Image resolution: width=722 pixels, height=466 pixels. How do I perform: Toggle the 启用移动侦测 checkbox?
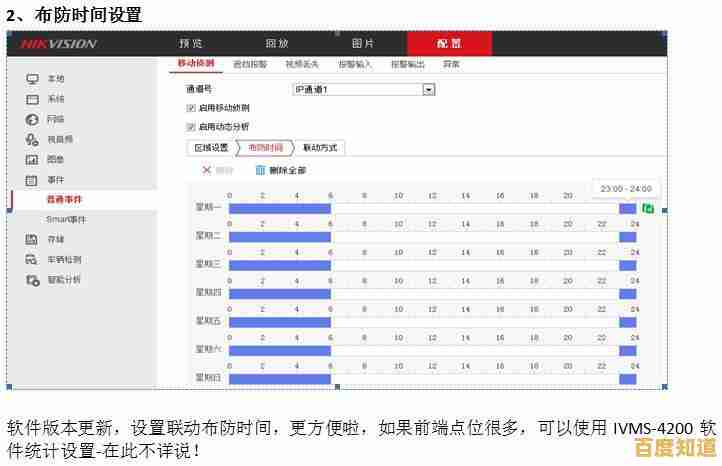point(191,107)
